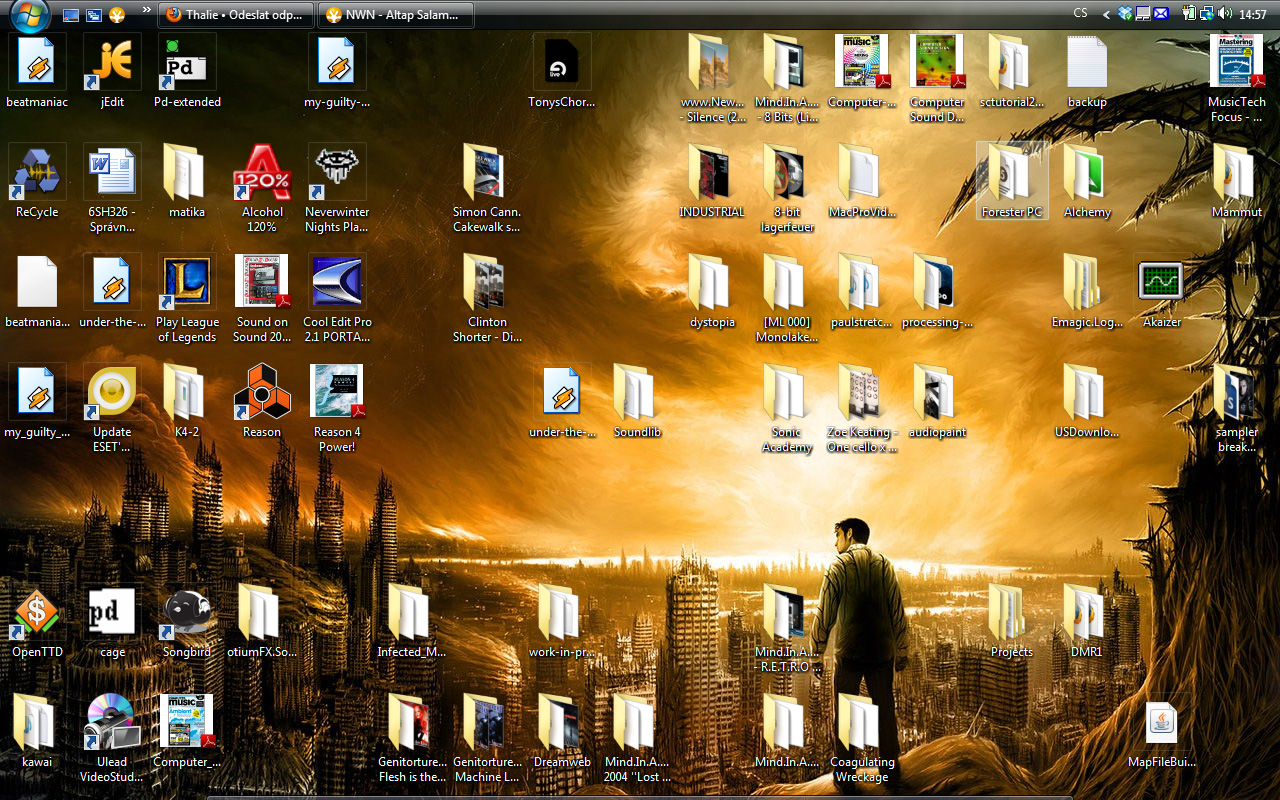Open the ReCycle shortcut
1280x800 pixels.
point(37,173)
